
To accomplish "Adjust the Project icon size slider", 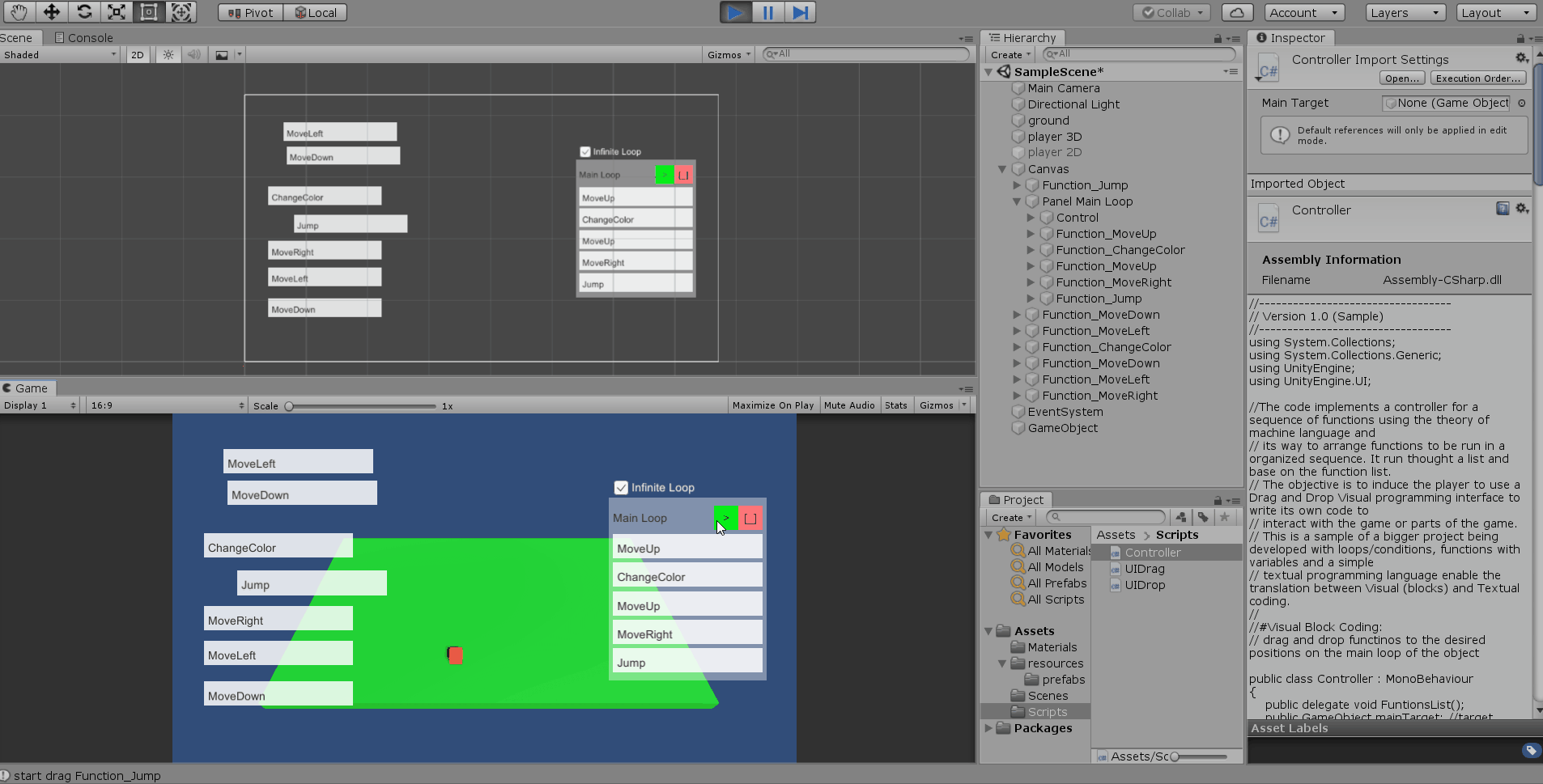I will [1198, 756].
